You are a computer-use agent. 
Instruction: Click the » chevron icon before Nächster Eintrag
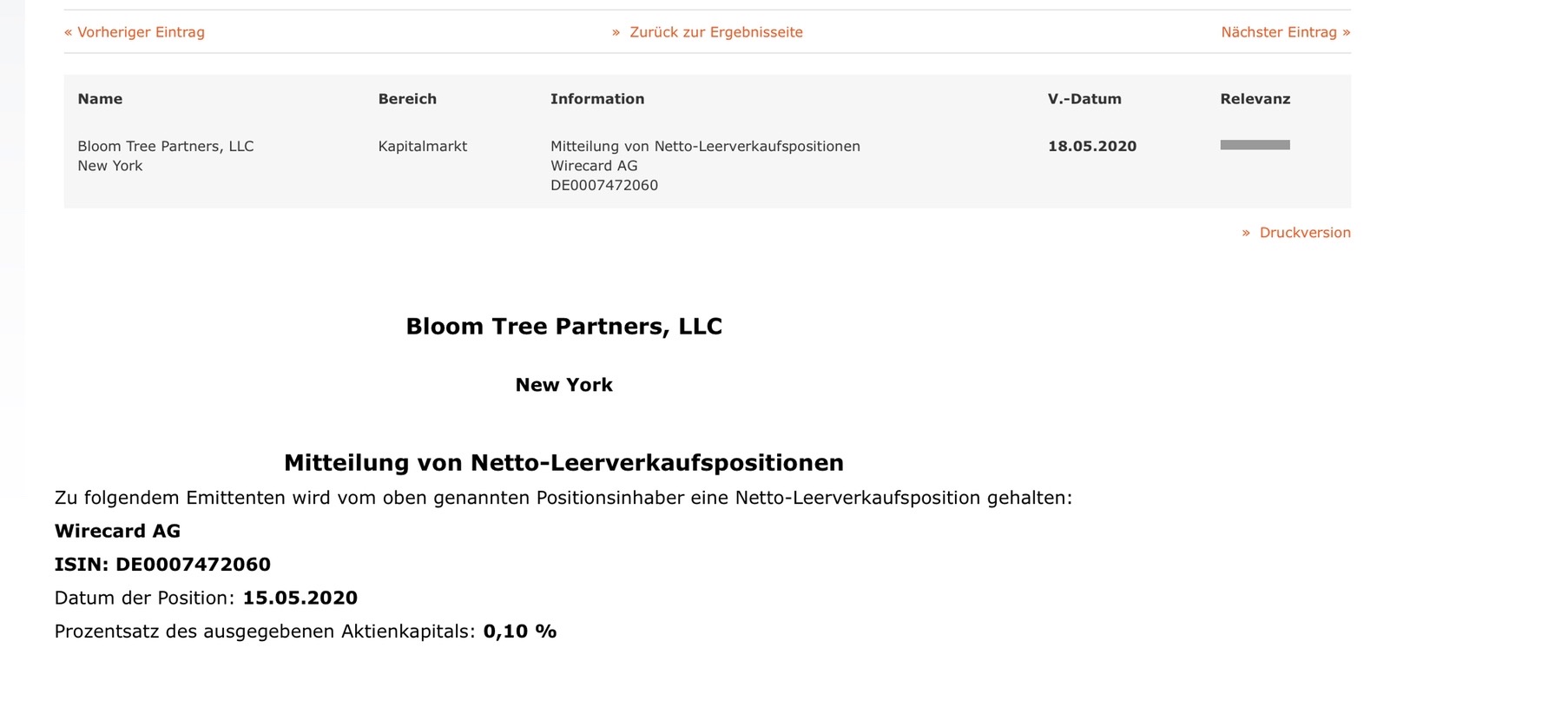point(1346,32)
